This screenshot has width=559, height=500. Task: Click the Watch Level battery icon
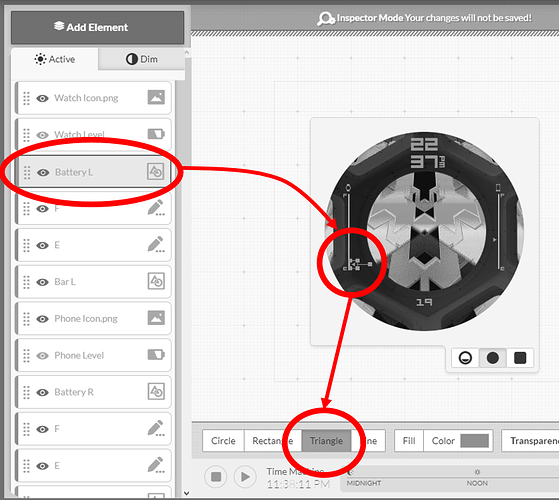tap(156, 134)
